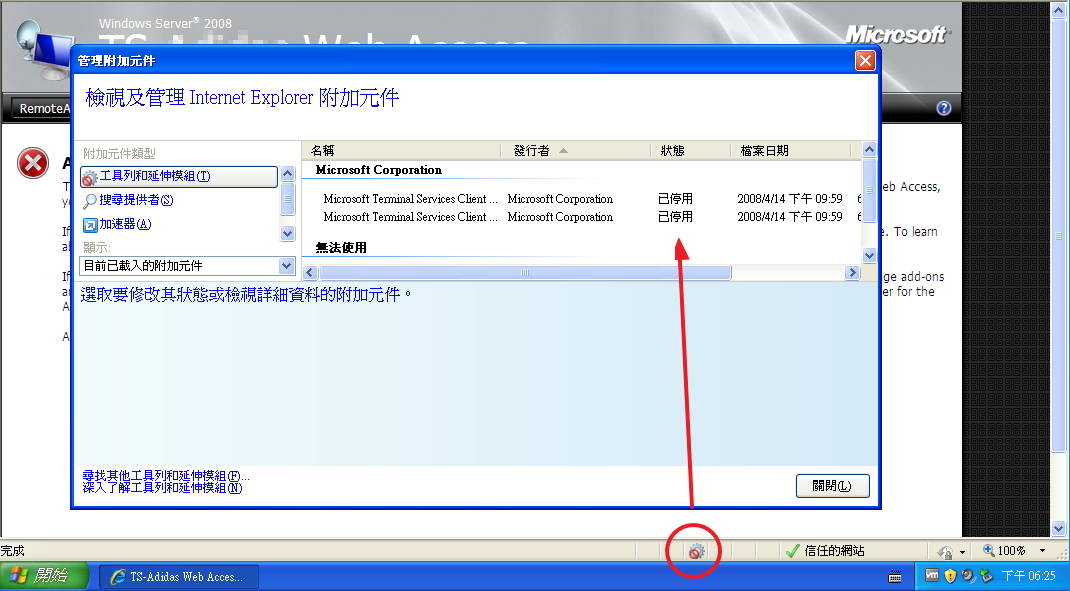Click the add-on list horizontal scrollbar thumb

pos(525,272)
